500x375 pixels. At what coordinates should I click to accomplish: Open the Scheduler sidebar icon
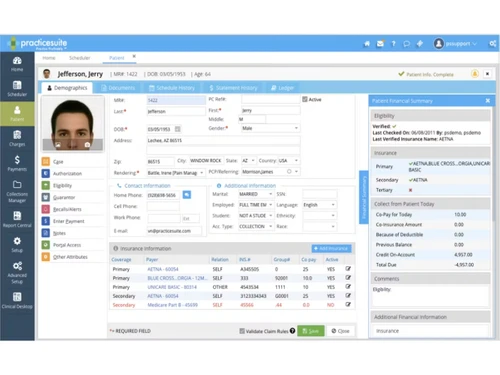(17, 89)
